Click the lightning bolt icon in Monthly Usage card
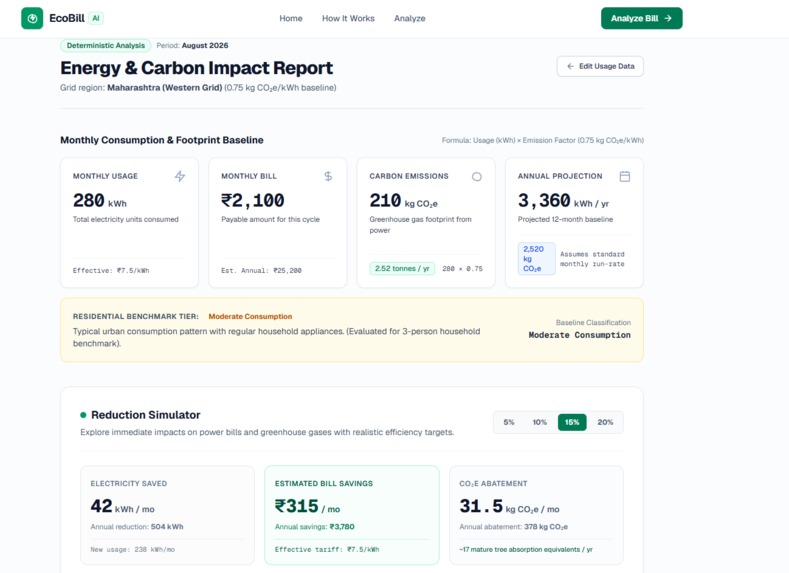 click(x=180, y=176)
